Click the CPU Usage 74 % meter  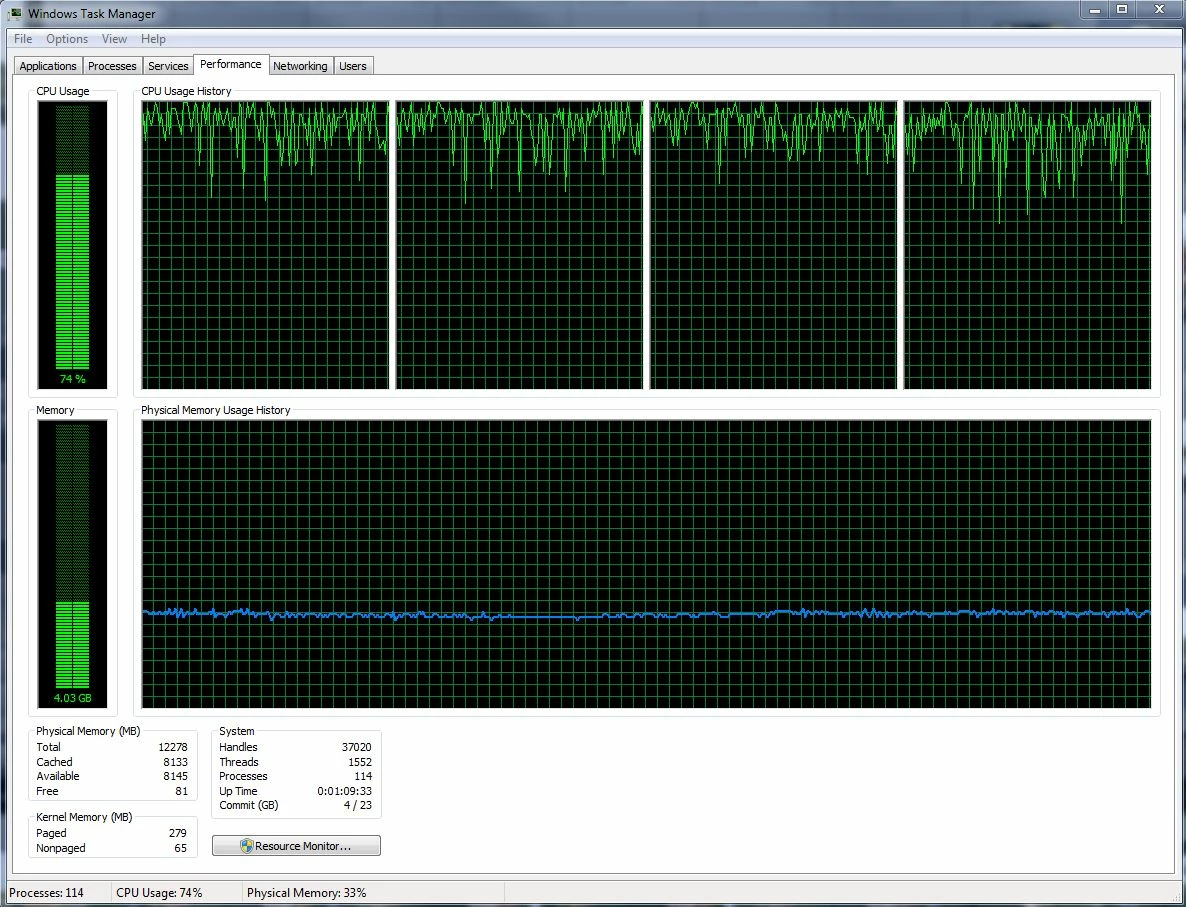click(73, 244)
